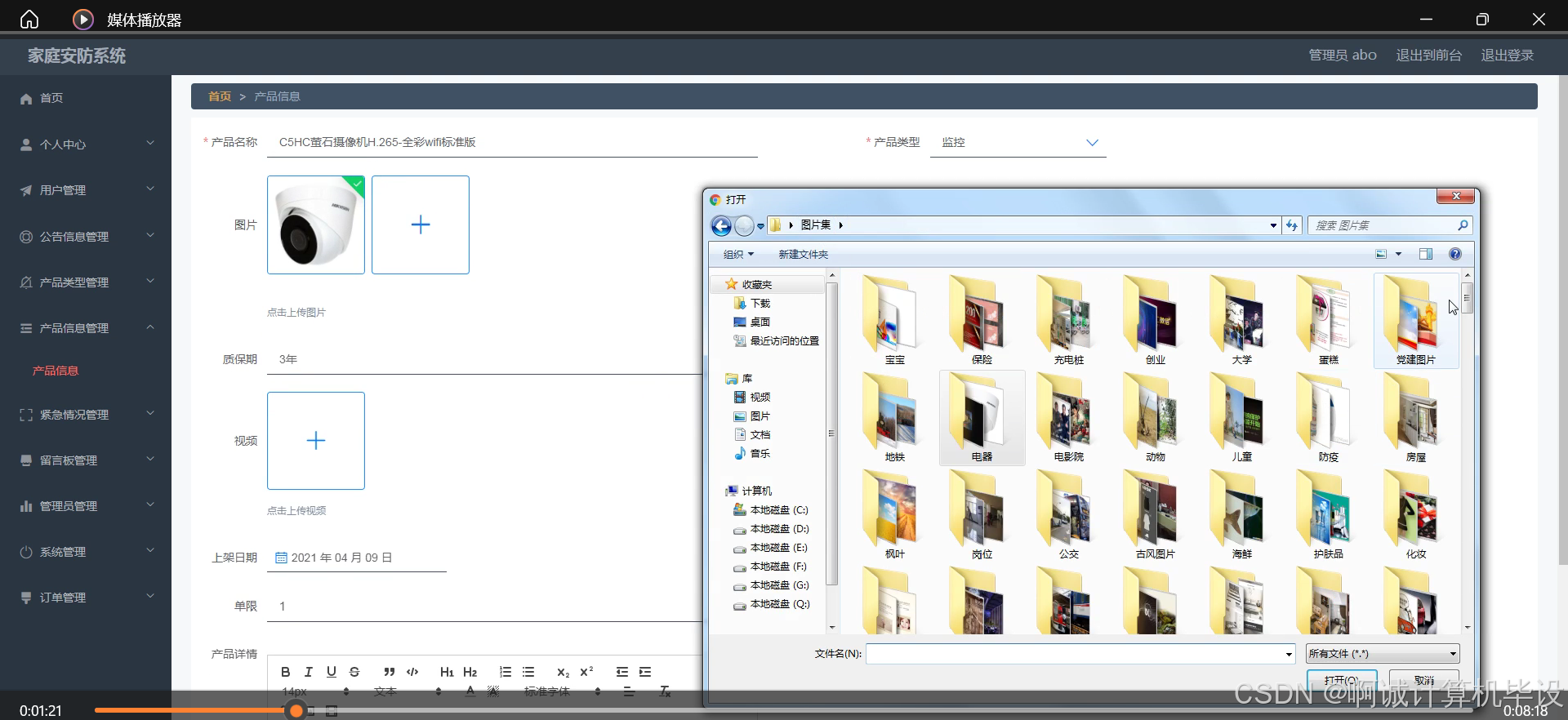
Task: Expand the 紧急情况管理 sidebar menu
Action: [x=86, y=415]
